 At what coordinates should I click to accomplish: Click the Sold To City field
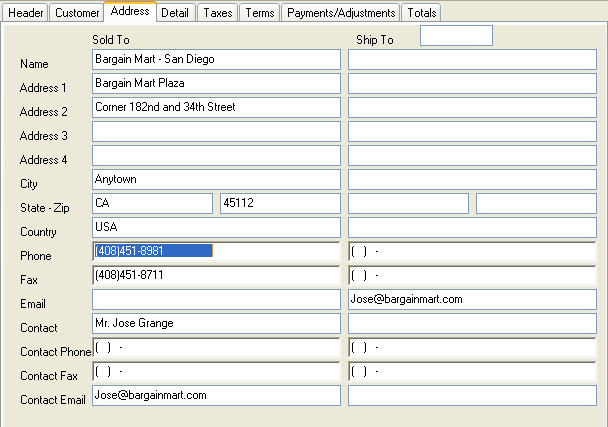(216, 180)
